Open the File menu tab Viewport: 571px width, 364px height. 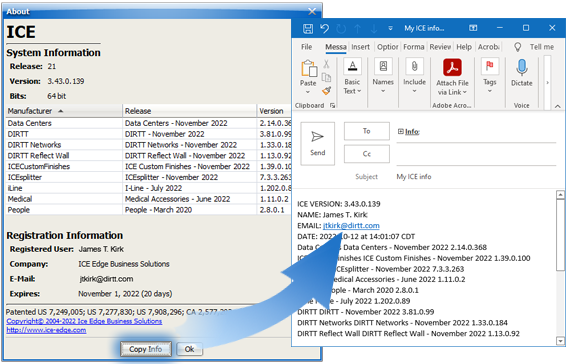point(306,47)
